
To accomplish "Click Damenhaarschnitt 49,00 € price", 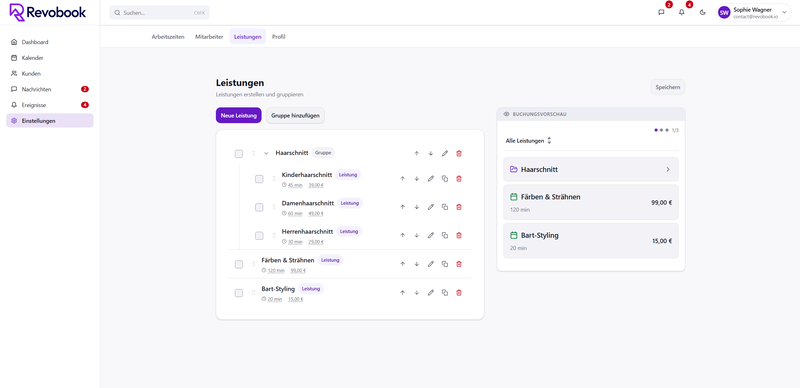I will [316, 213].
